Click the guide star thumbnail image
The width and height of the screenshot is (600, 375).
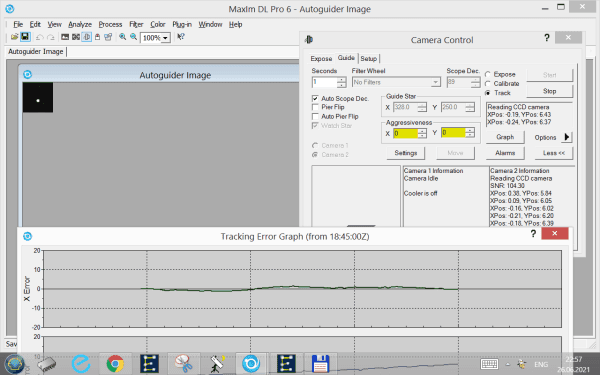(38, 97)
